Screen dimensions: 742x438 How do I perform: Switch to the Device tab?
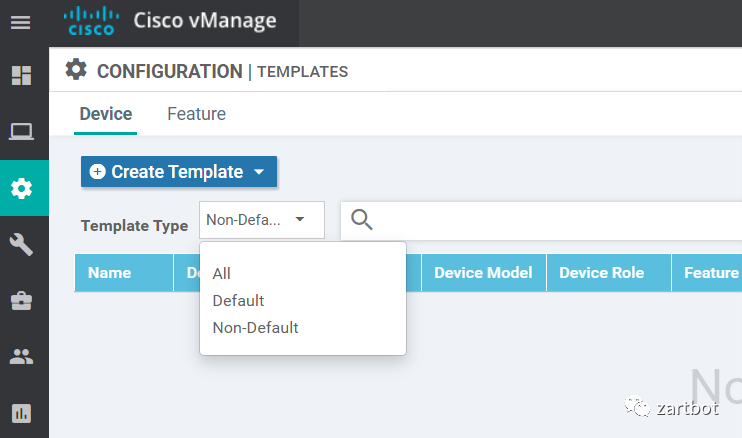point(106,114)
